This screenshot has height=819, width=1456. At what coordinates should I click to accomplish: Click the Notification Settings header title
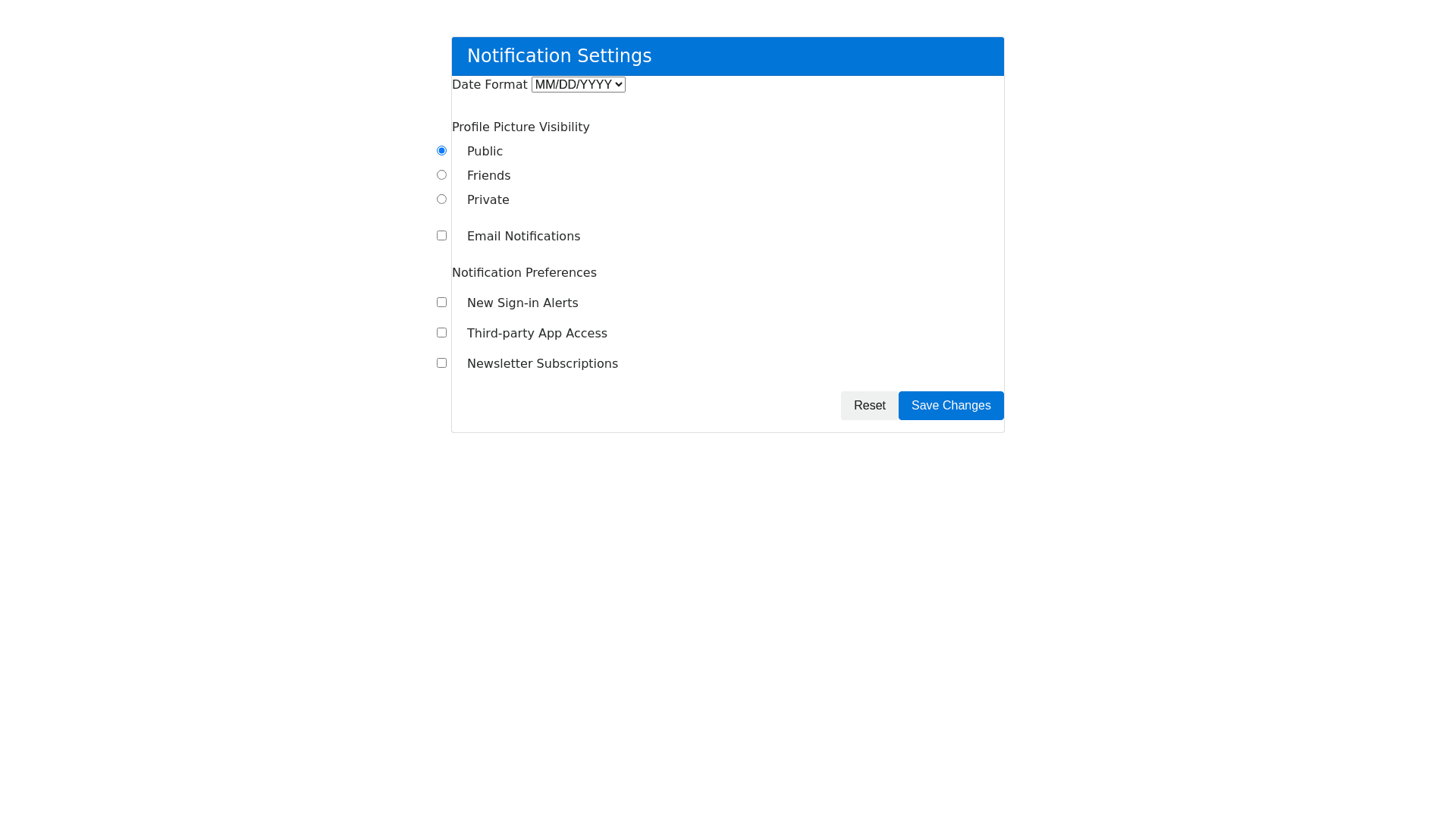point(559,56)
